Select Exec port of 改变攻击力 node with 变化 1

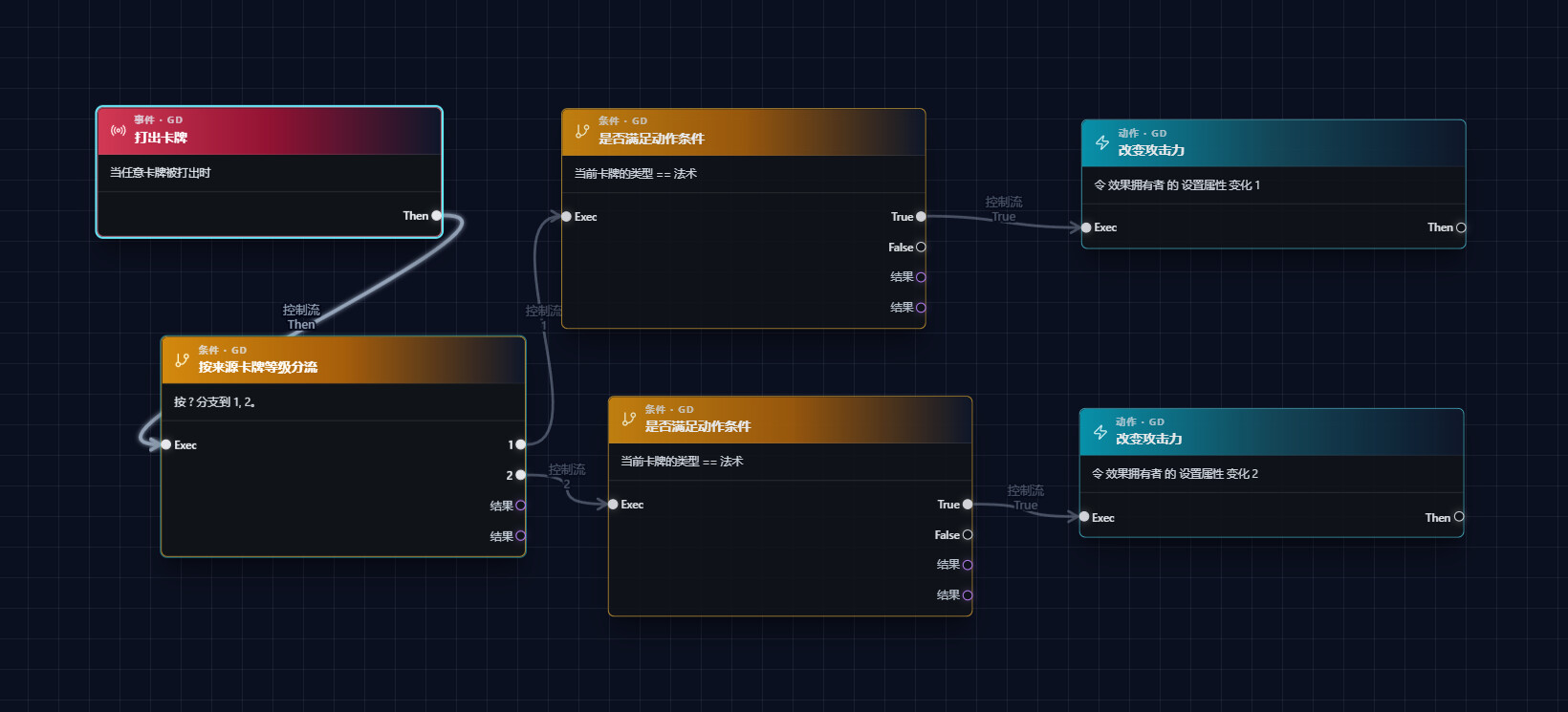coord(1086,227)
